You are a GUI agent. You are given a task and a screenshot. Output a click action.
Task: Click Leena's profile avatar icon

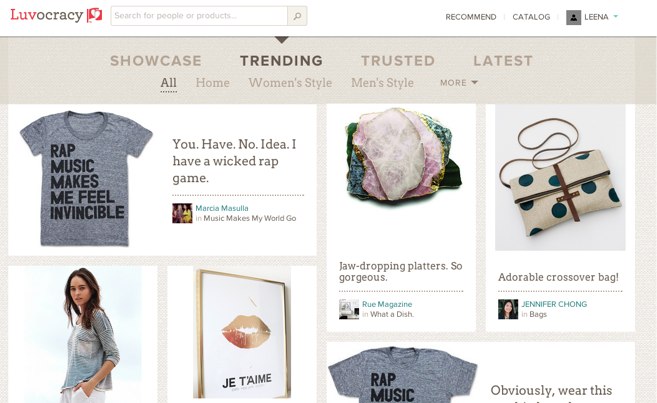573,17
